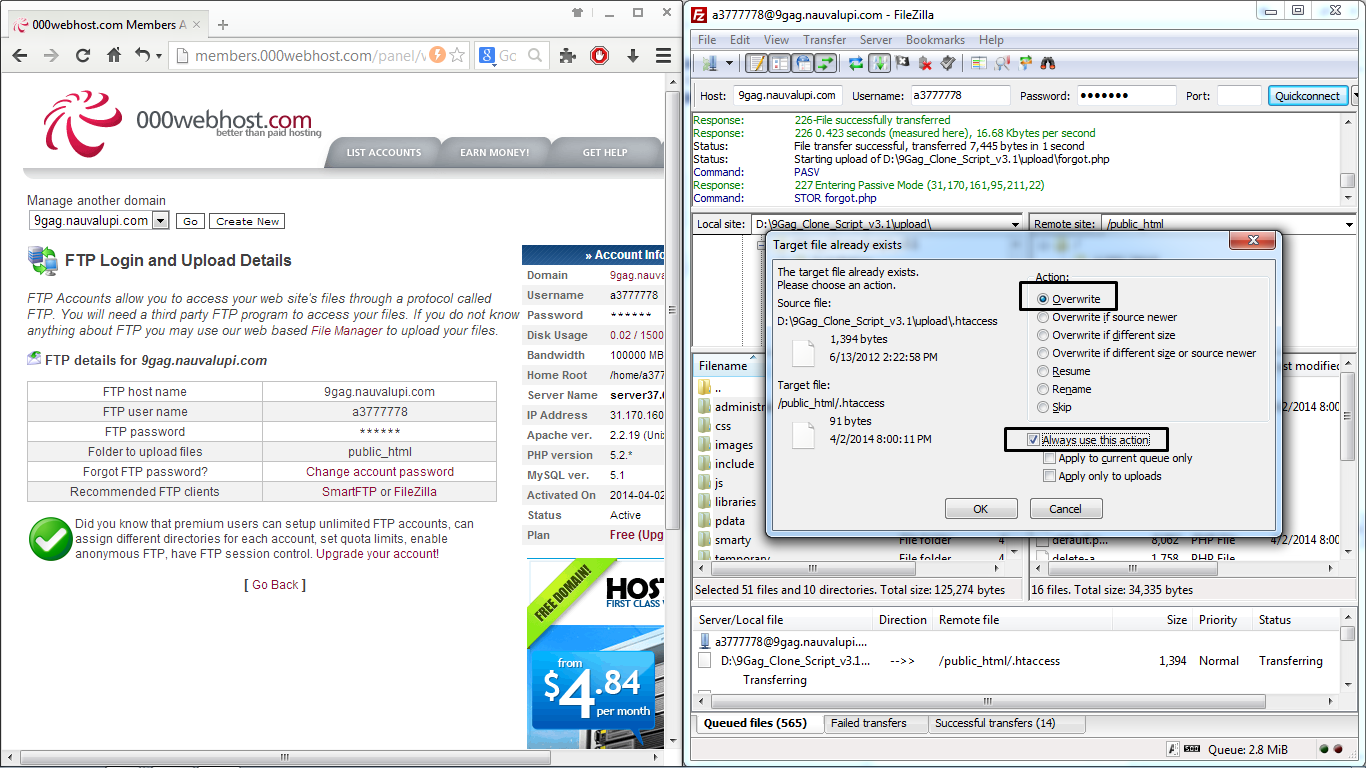Screen dimensions: 1366x768
Task: Open Find files with binoculars icon
Action: 1047,62
